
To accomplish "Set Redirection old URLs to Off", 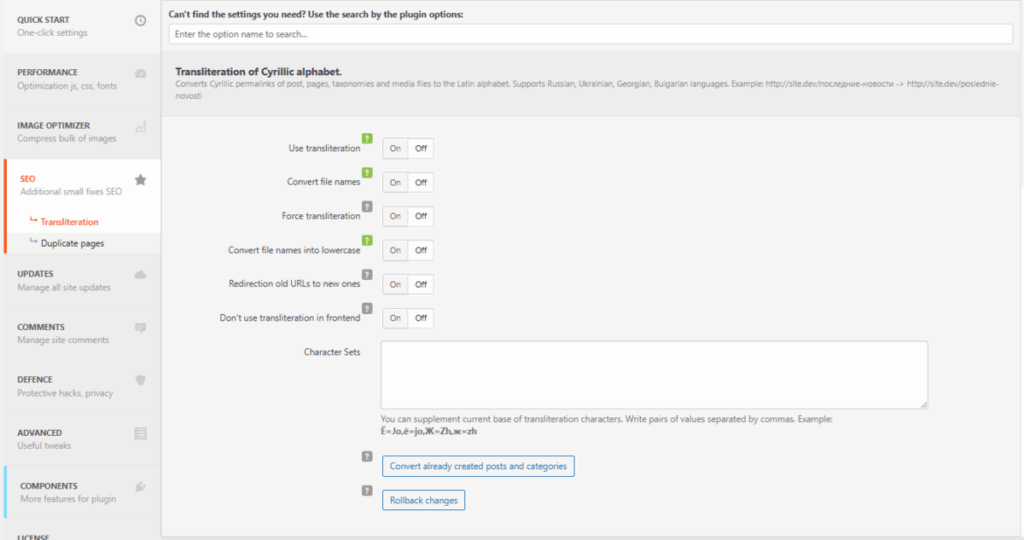I will (421, 285).
